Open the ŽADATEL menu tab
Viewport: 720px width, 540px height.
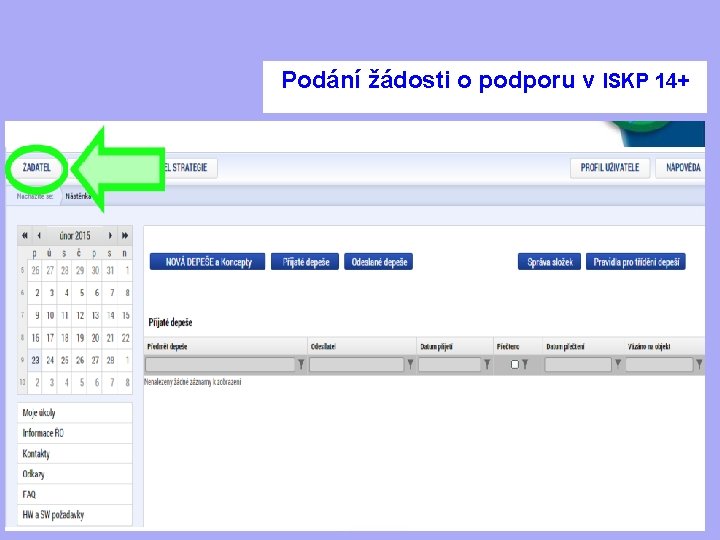coord(37,168)
